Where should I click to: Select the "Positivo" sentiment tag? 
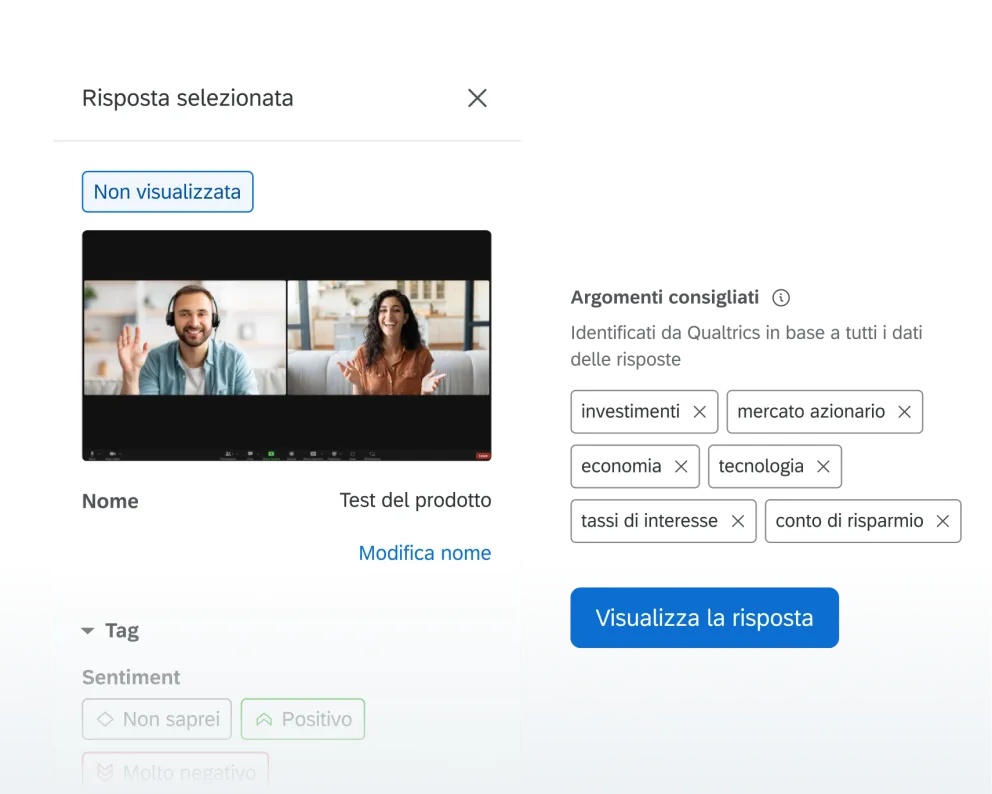coord(302,718)
